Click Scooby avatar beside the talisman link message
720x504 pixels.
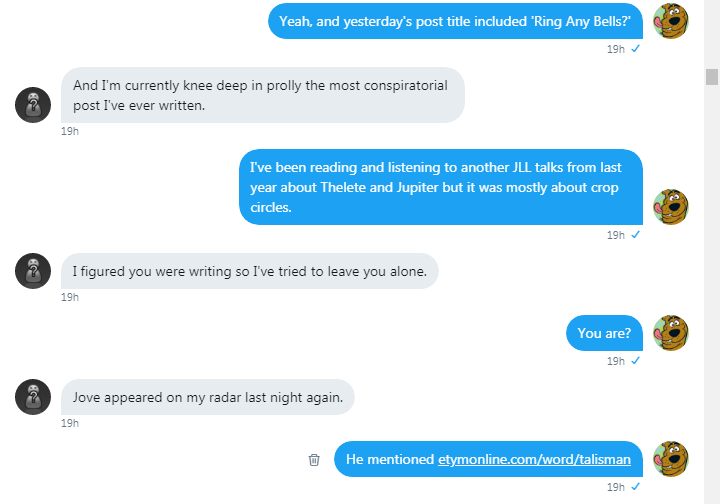670,459
